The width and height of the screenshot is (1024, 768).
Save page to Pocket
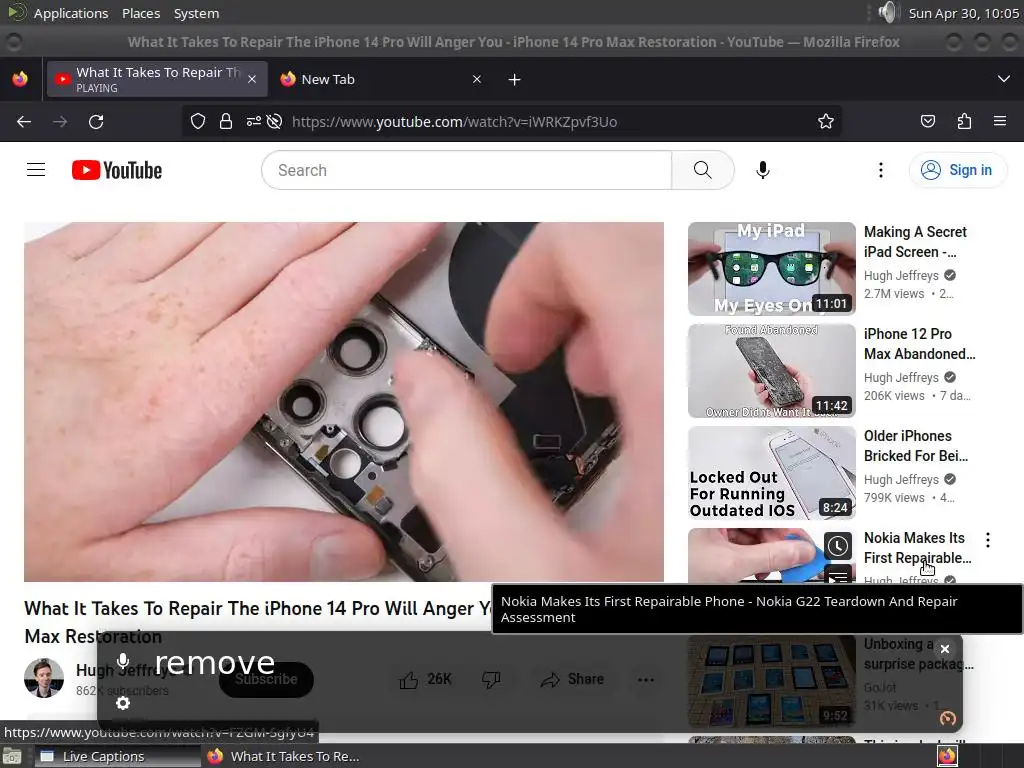[927, 121]
